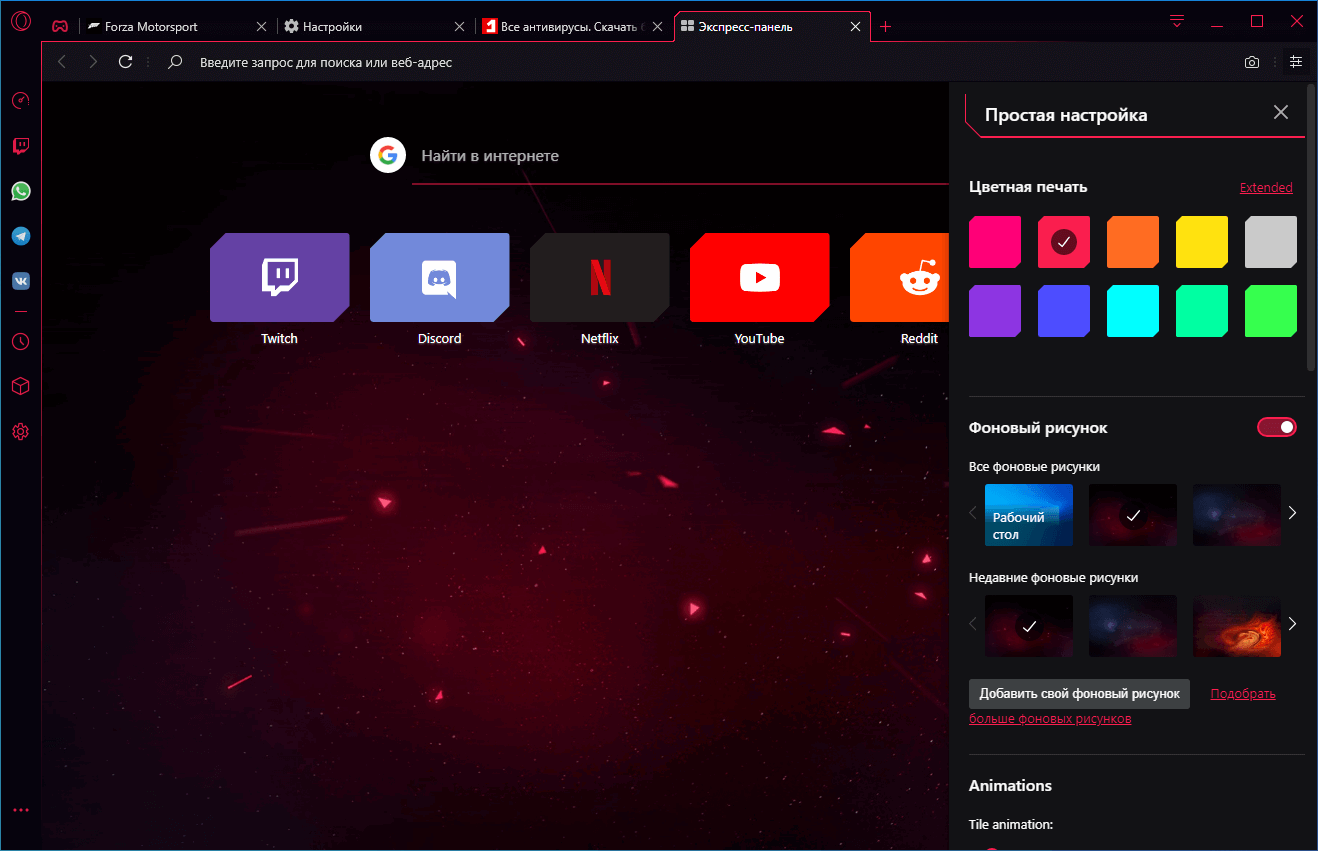This screenshot has height=851, width=1318.
Task: Open the Opera main menu logo
Action: [21, 21]
